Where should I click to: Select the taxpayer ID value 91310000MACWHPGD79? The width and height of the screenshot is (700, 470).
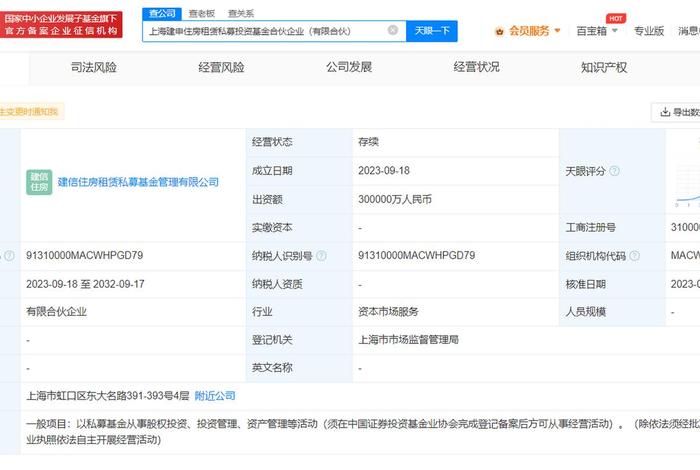[x=417, y=255]
